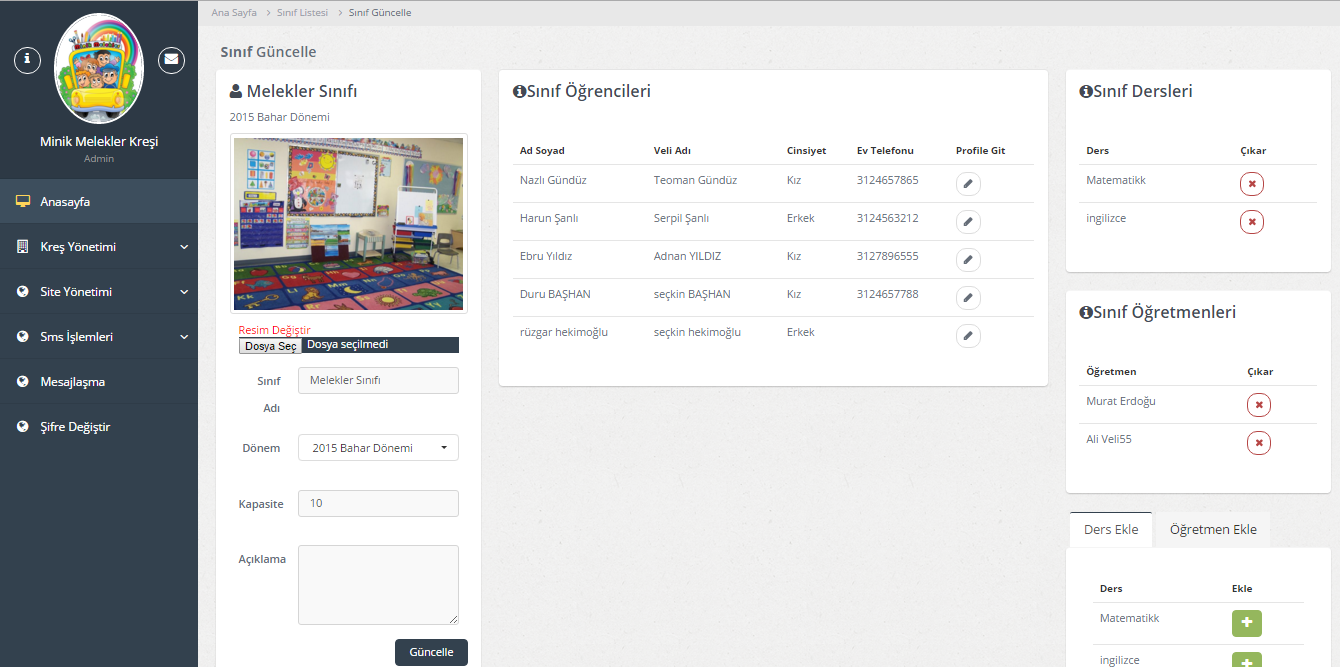Add Matematikk lesson using green plus button
The width and height of the screenshot is (1340, 667).
(x=1246, y=623)
